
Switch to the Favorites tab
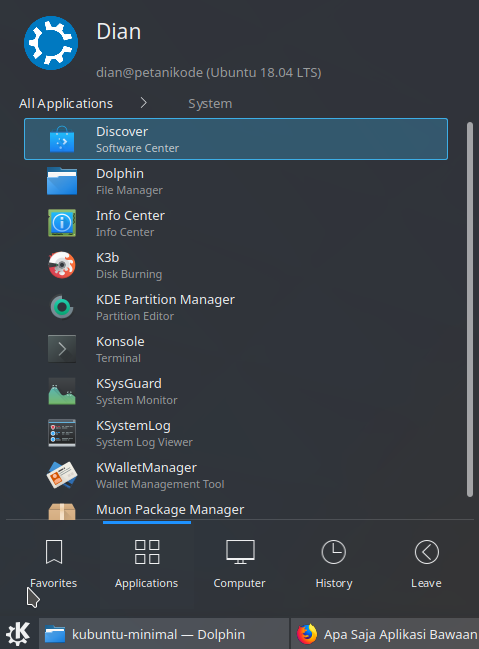coord(53,565)
